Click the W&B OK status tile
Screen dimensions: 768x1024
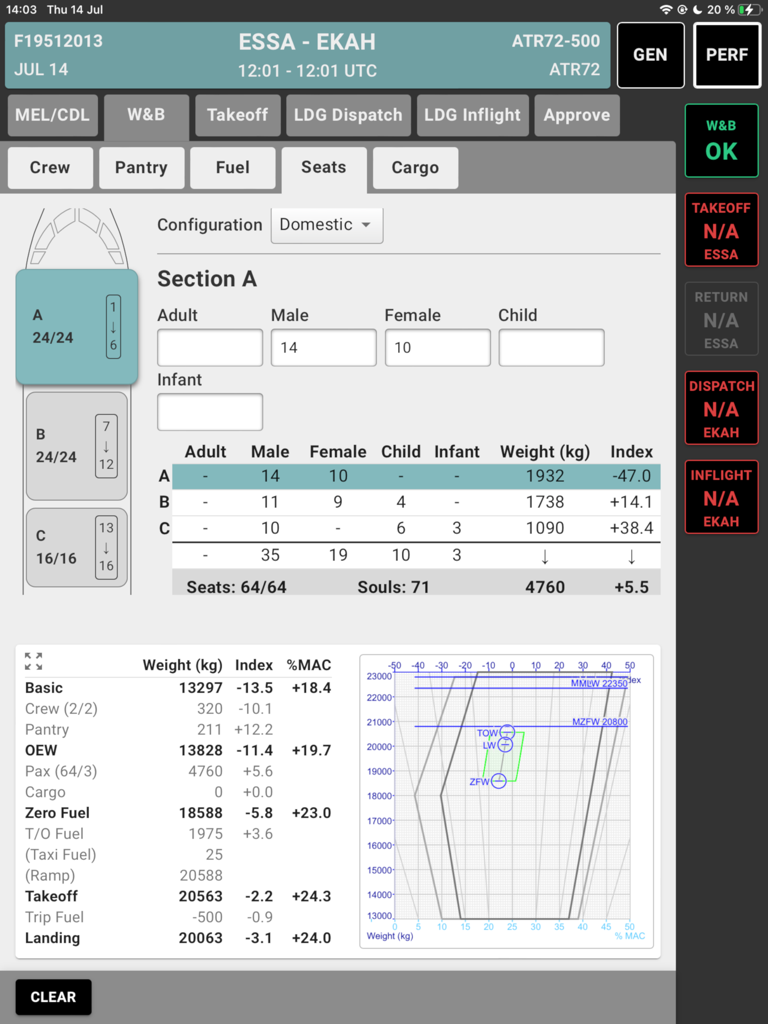pos(721,141)
